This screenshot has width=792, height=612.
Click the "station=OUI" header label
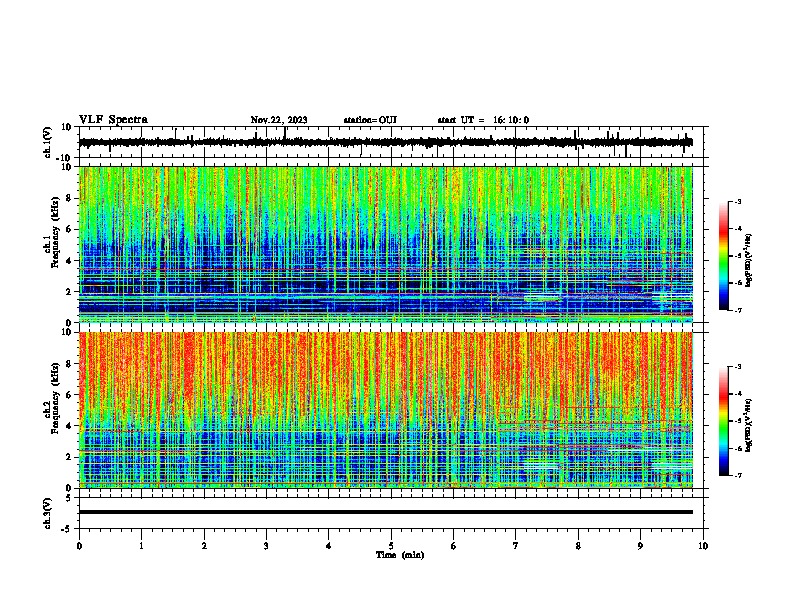point(370,120)
